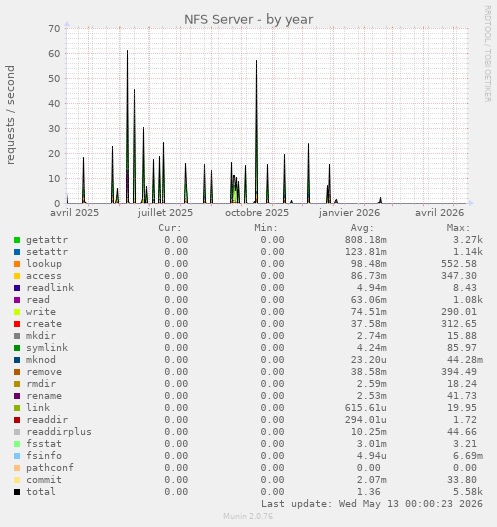Click the access yellow legend swatch
Image resolution: width=497 pixels, height=527 pixels.
click(x=17, y=276)
